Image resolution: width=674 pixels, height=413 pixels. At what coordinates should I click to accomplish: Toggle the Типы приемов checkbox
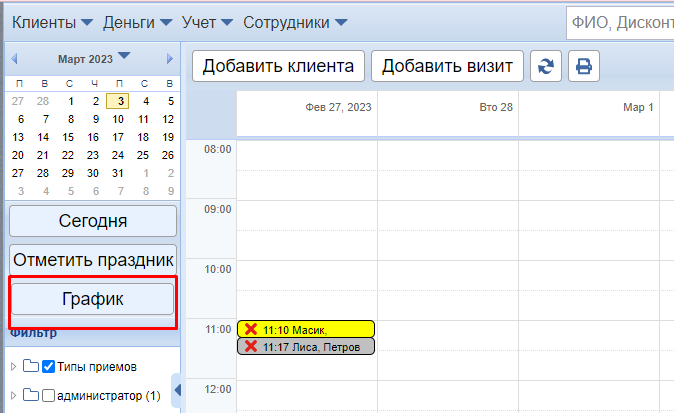tap(49, 367)
